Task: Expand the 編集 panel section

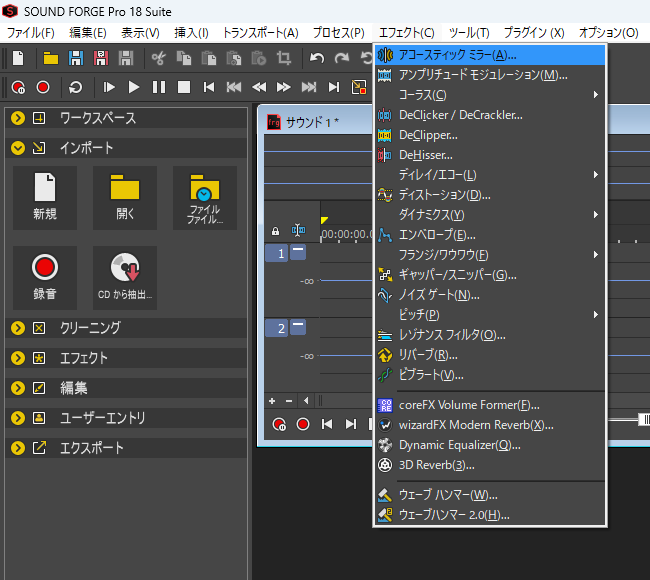Action: (18, 388)
